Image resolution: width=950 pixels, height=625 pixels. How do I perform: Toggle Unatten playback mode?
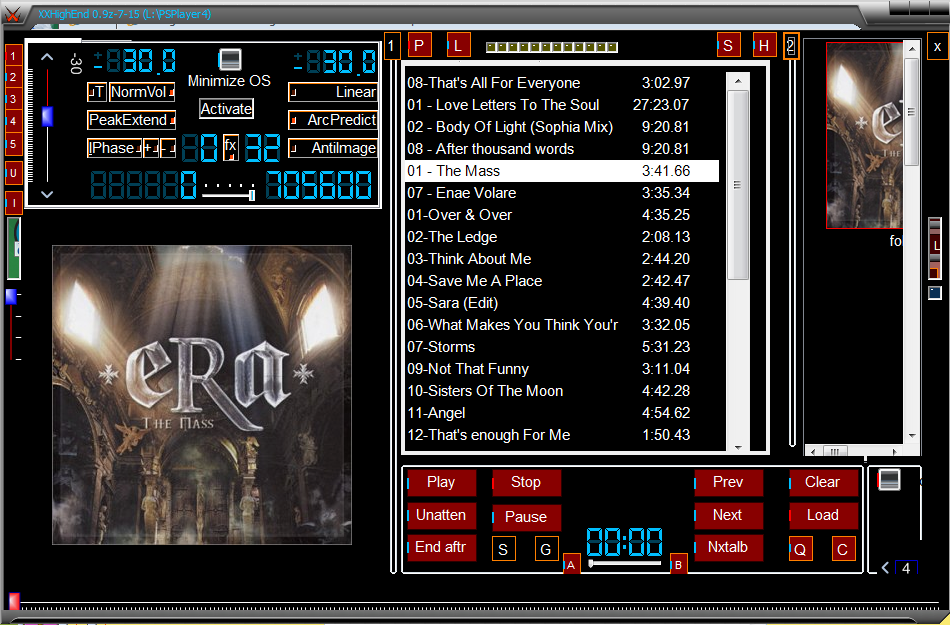pos(442,515)
